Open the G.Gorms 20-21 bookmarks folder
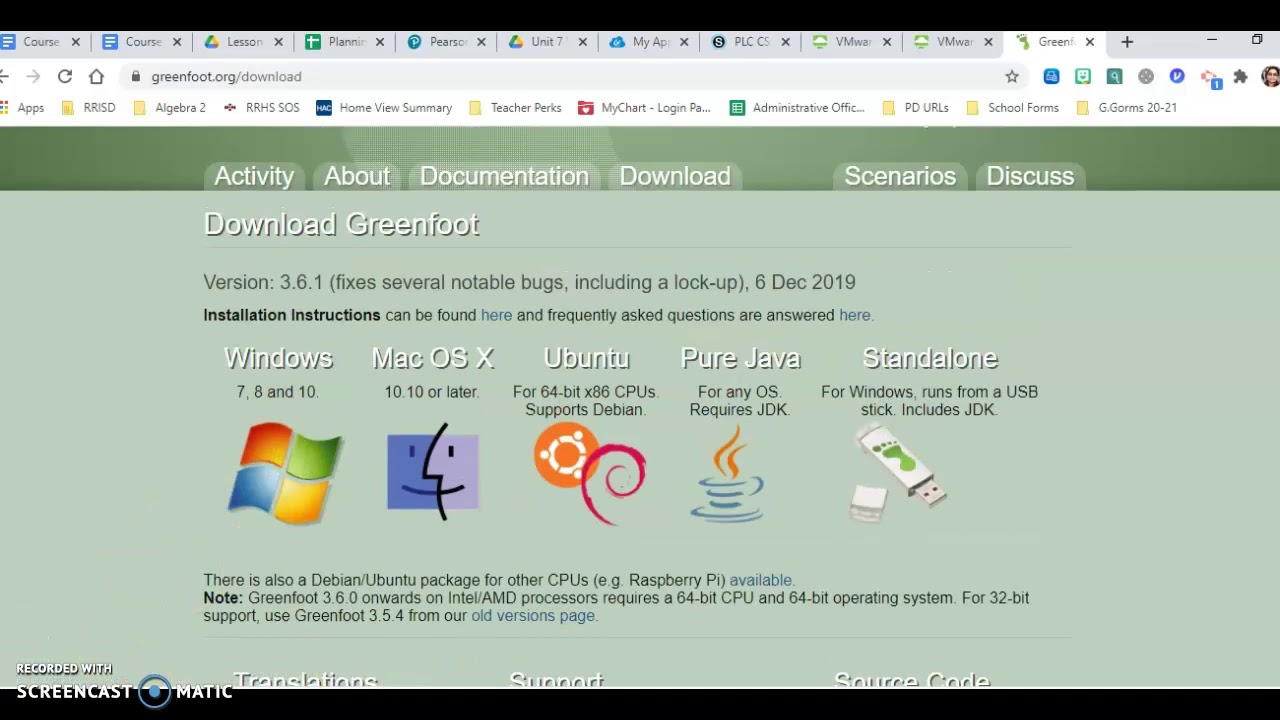The height and width of the screenshot is (720, 1280). tap(1126, 107)
